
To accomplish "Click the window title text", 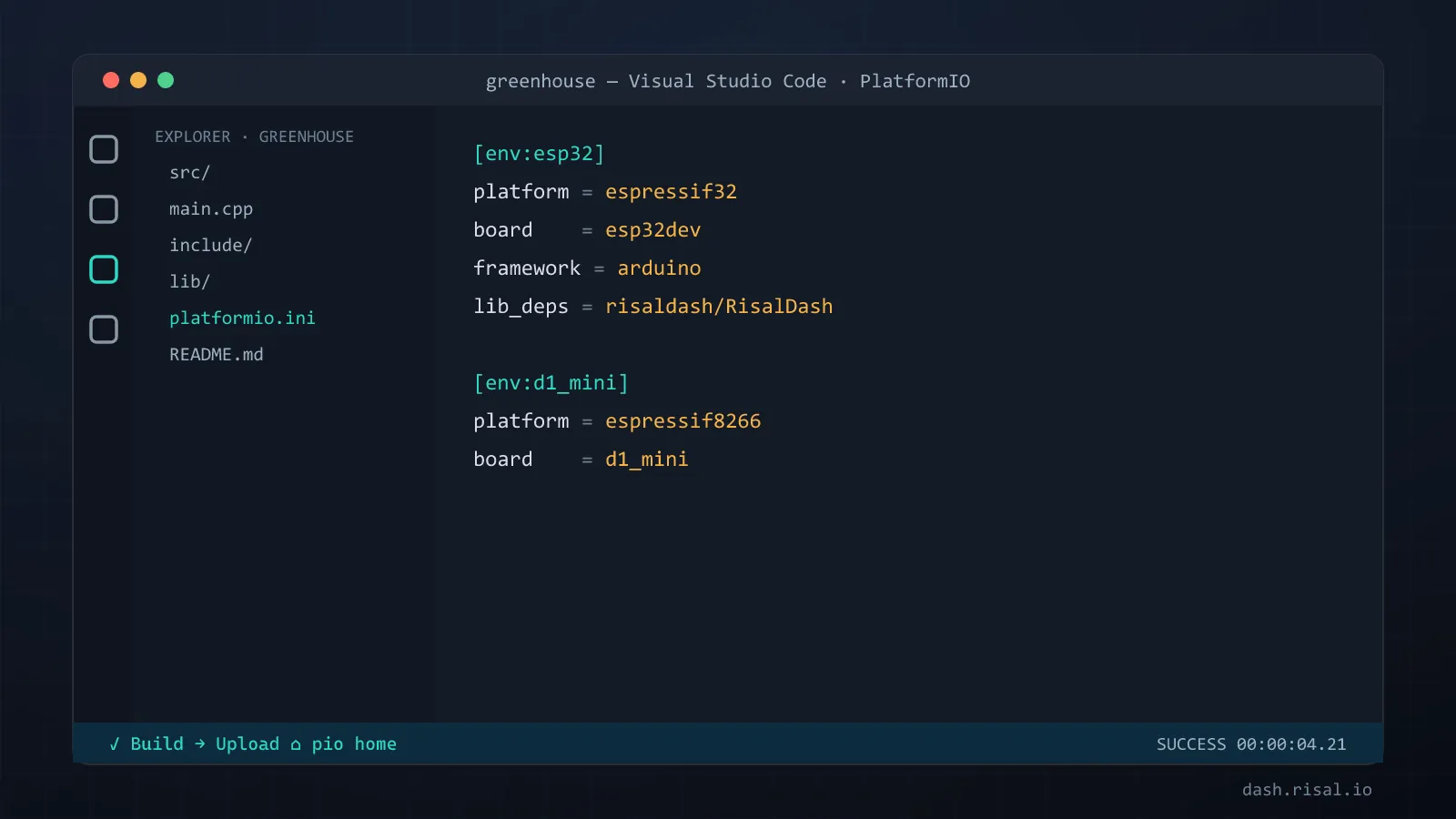I will pos(728,81).
